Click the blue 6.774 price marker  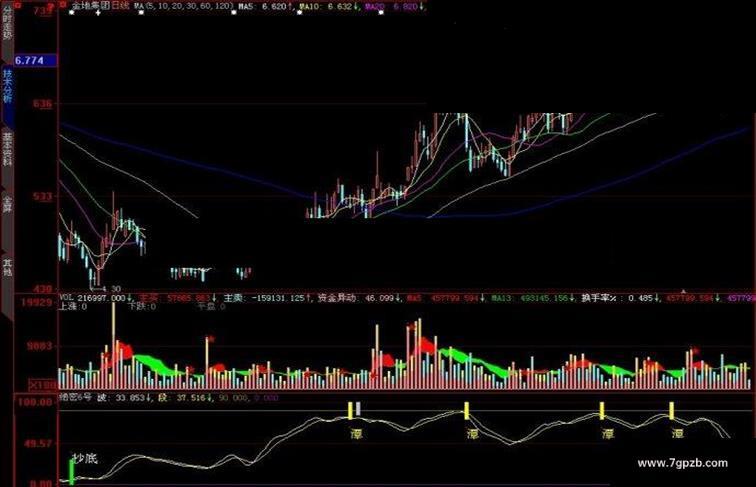coord(36,60)
